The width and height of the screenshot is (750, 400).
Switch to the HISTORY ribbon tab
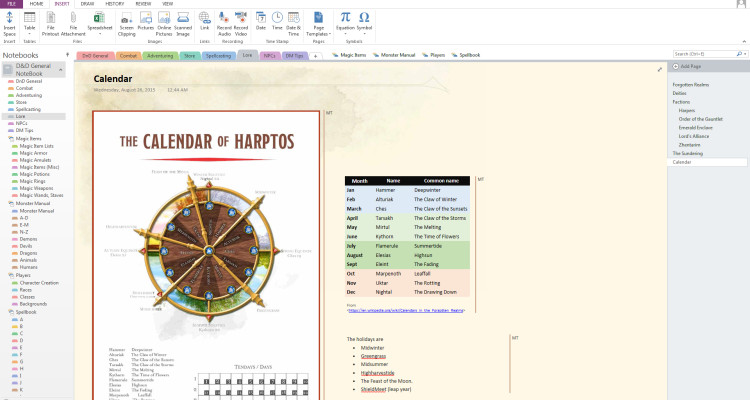114,4
